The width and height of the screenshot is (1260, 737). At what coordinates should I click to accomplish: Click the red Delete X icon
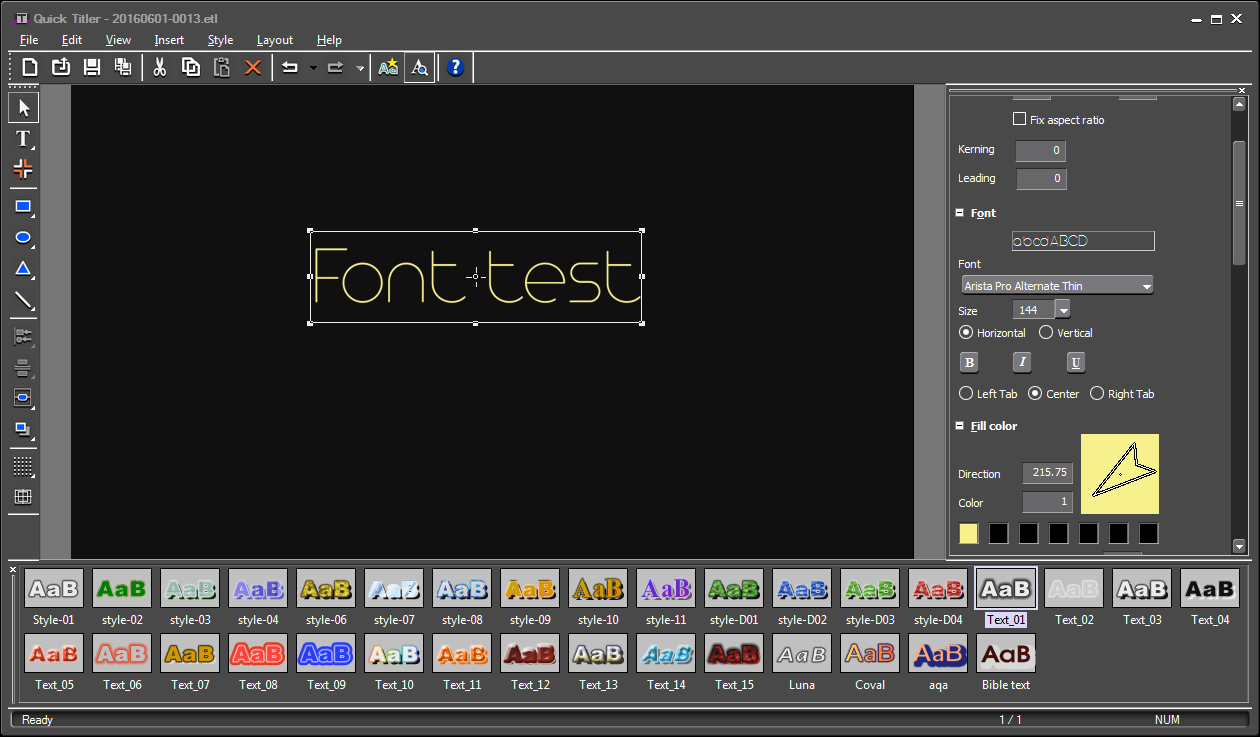point(253,67)
